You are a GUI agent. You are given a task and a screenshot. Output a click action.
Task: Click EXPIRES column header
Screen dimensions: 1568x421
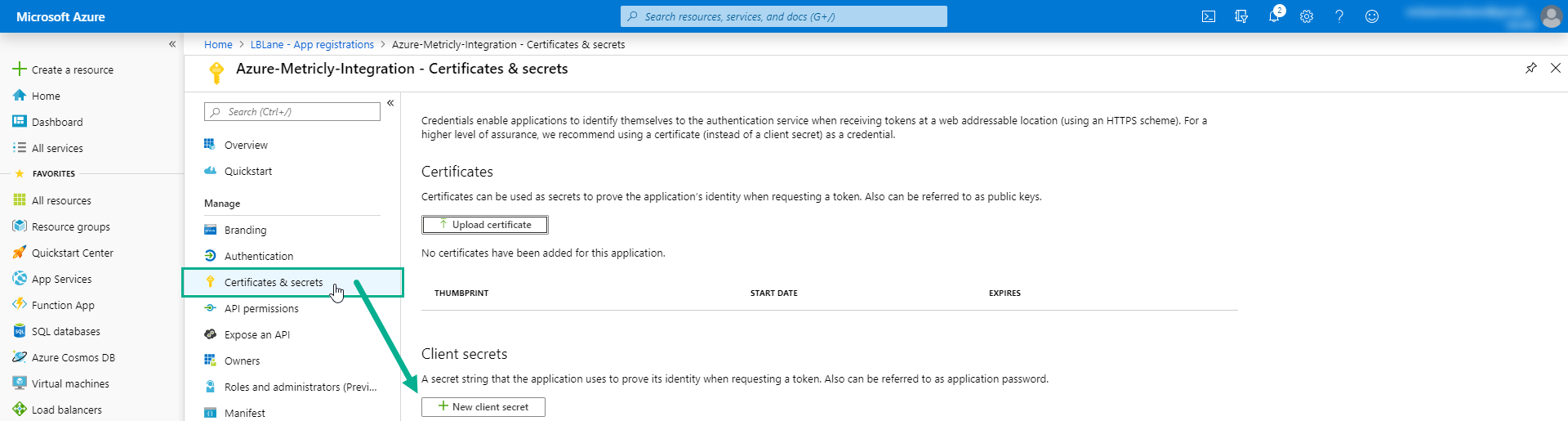[1004, 293]
